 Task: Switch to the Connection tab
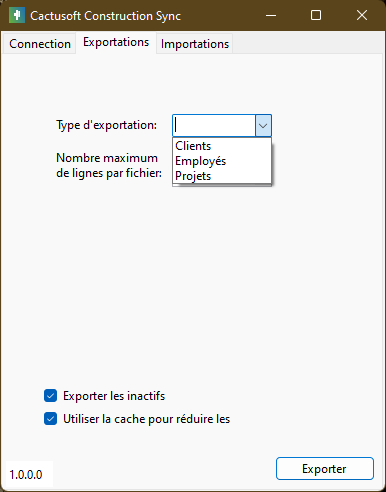40,44
